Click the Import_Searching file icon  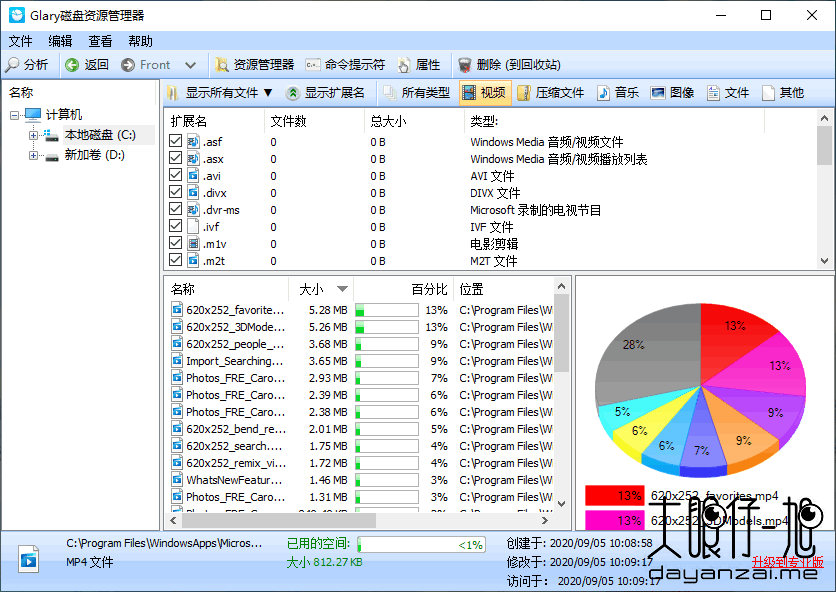point(177,361)
